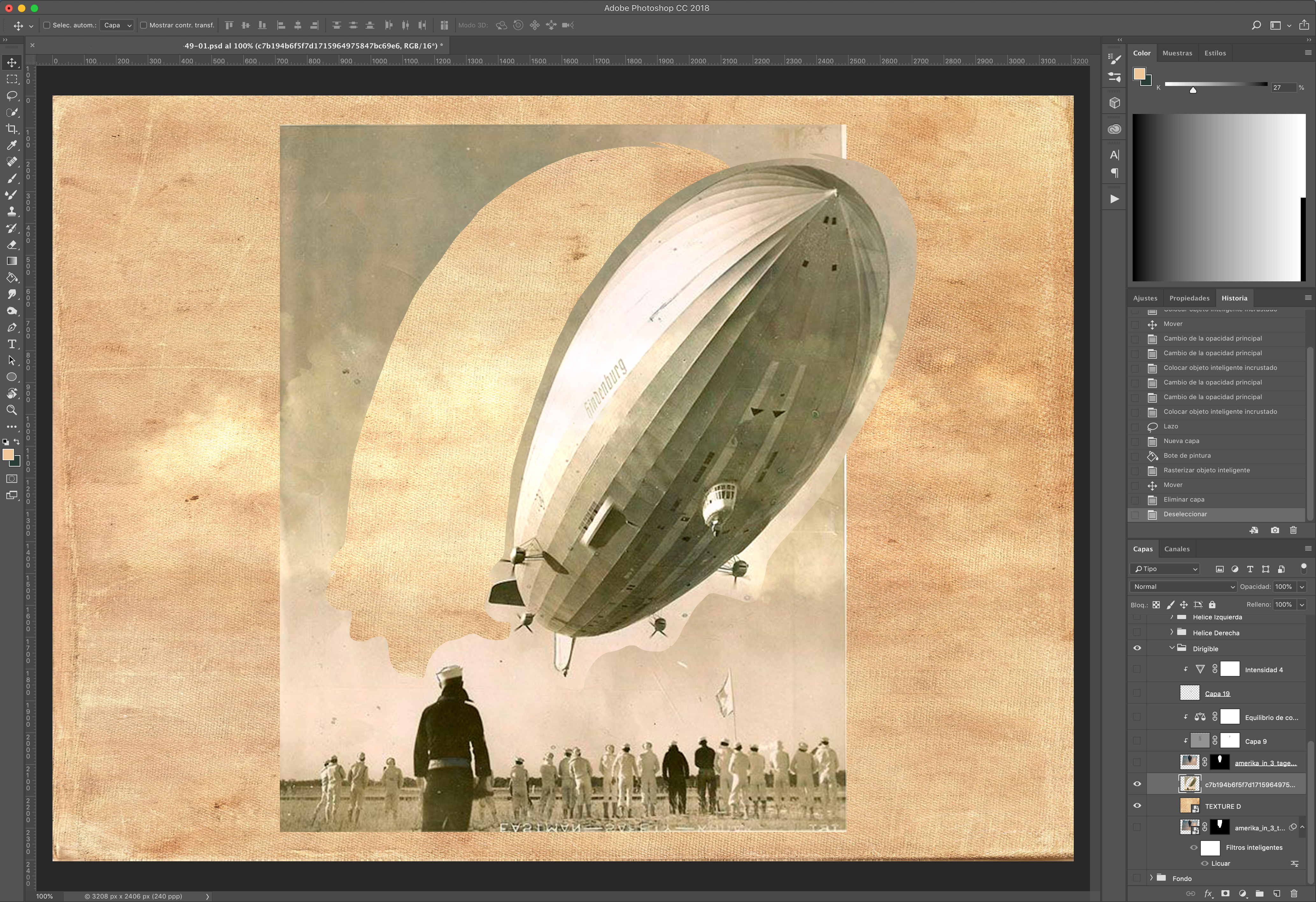Open the 3D panel icon
The height and width of the screenshot is (902, 1316).
click(x=1114, y=103)
